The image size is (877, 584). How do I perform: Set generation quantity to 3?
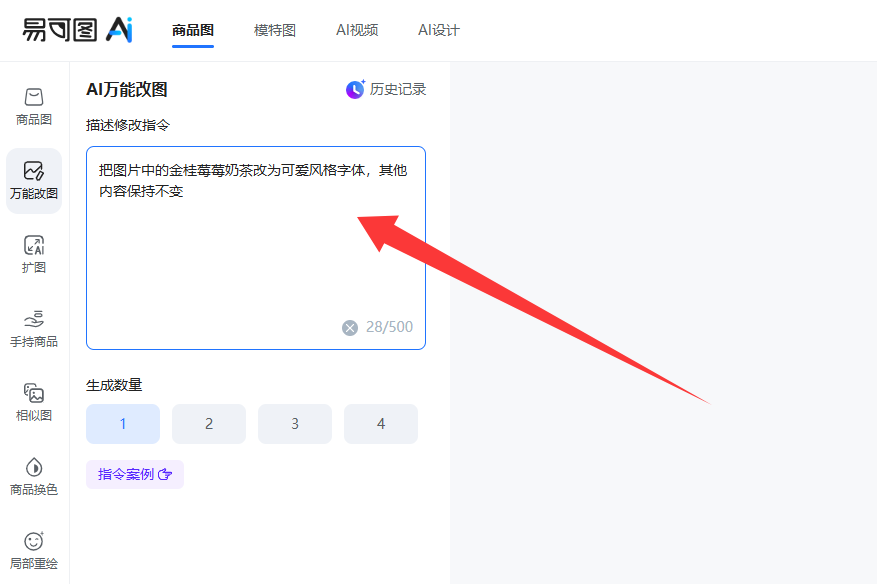[295, 424]
